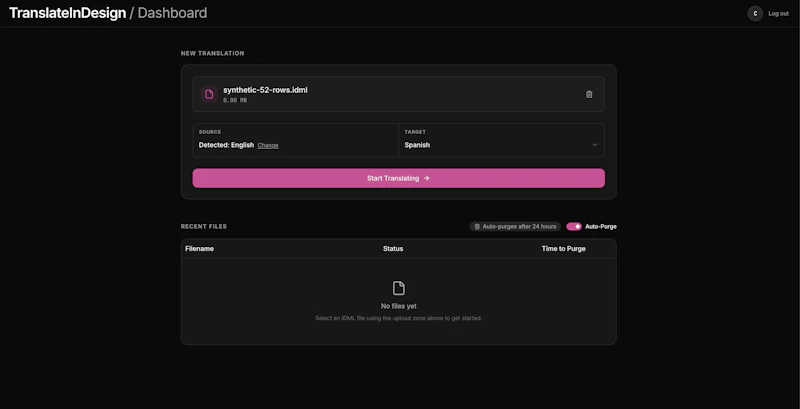Click the trash icon in Auto-purges after 24 hours badge
The image size is (800, 409).
[x=477, y=226]
